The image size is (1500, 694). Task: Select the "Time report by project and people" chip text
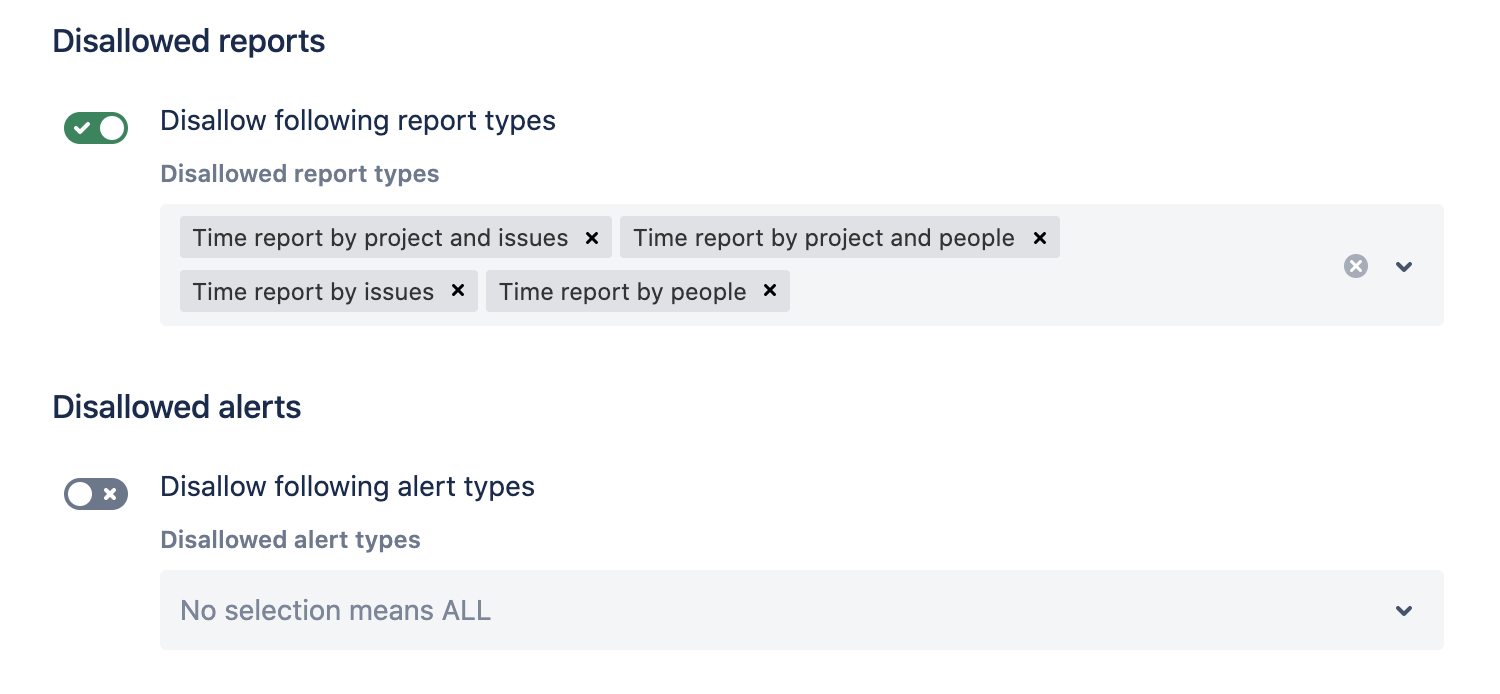point(823,238)
